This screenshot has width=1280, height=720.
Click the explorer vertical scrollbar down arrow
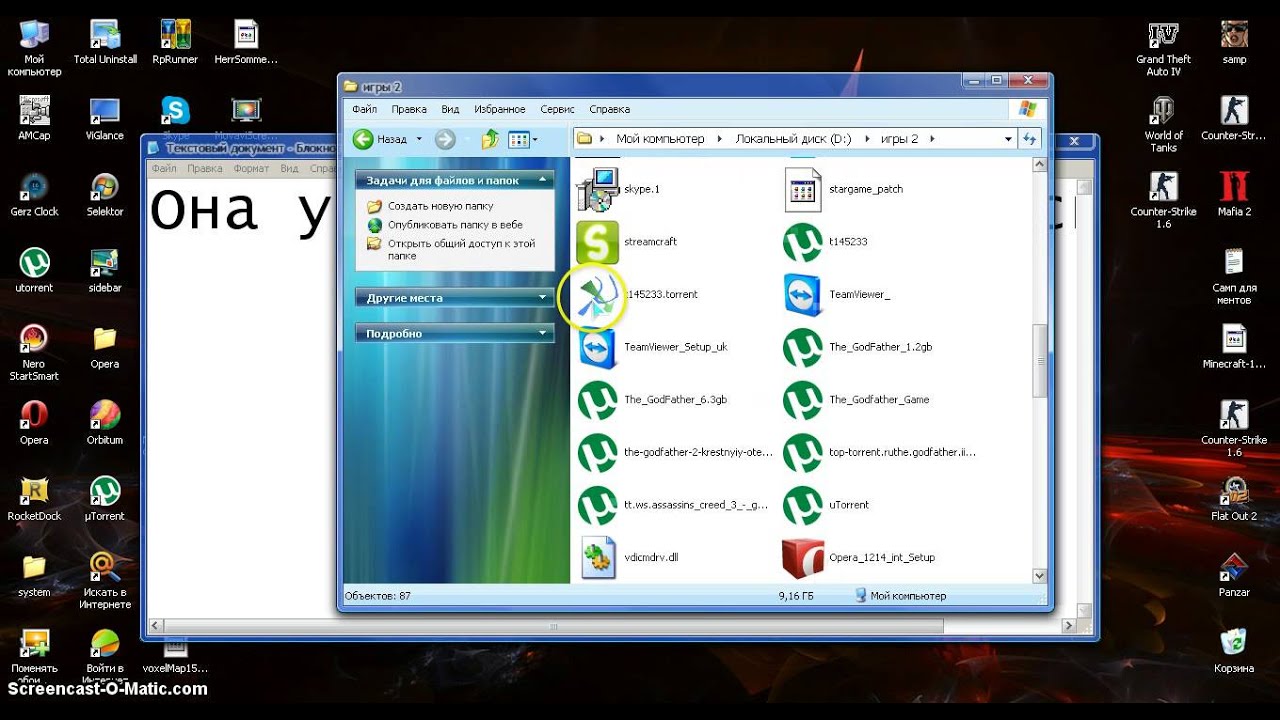pyautogui.click(x=1039, y=576)
